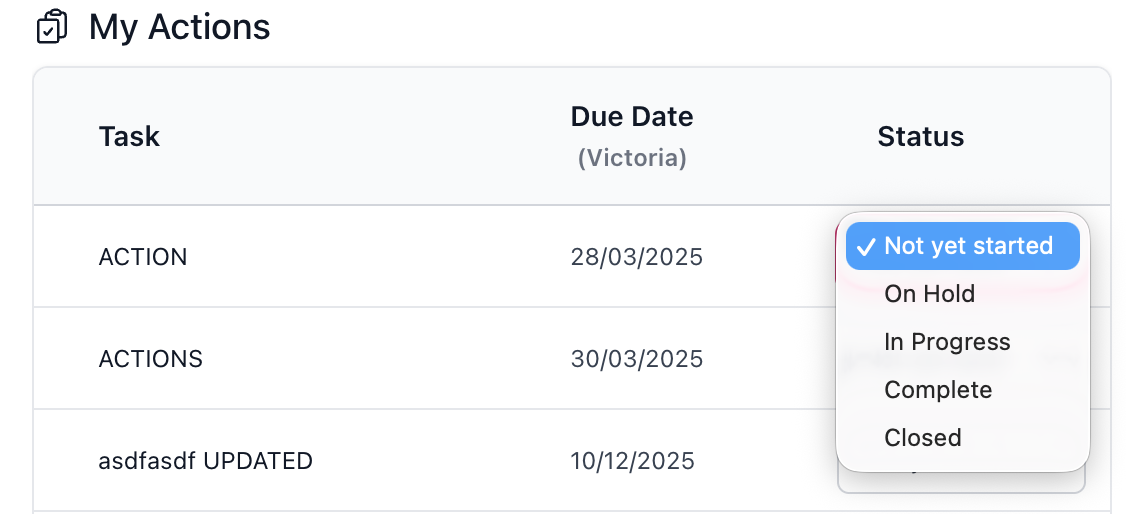Viewport: 1126px width, 514px height.
Task: Select Closed in the status dropdown
Action: (x=922, y=438)
